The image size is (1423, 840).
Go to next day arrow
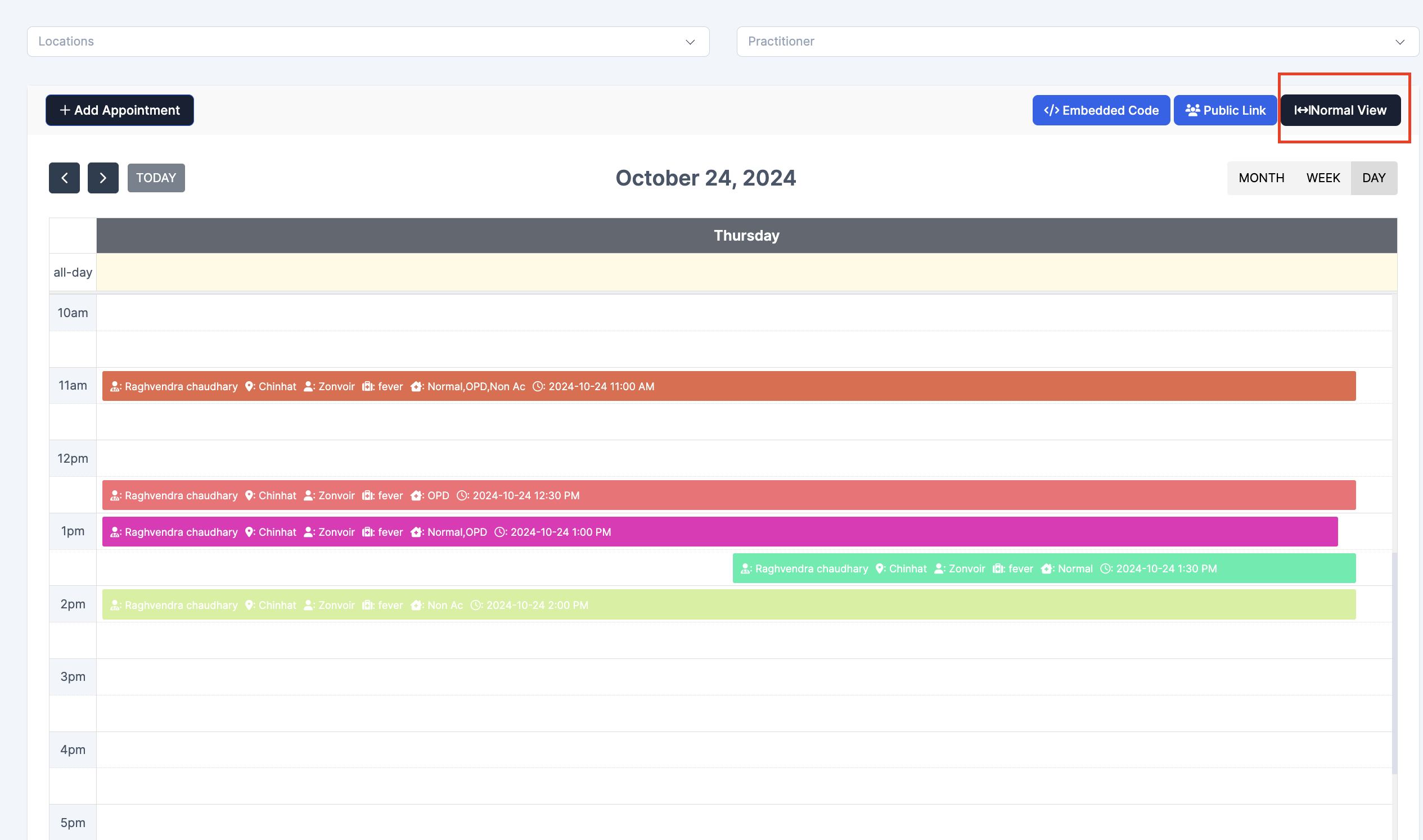[x=103, y=178]
